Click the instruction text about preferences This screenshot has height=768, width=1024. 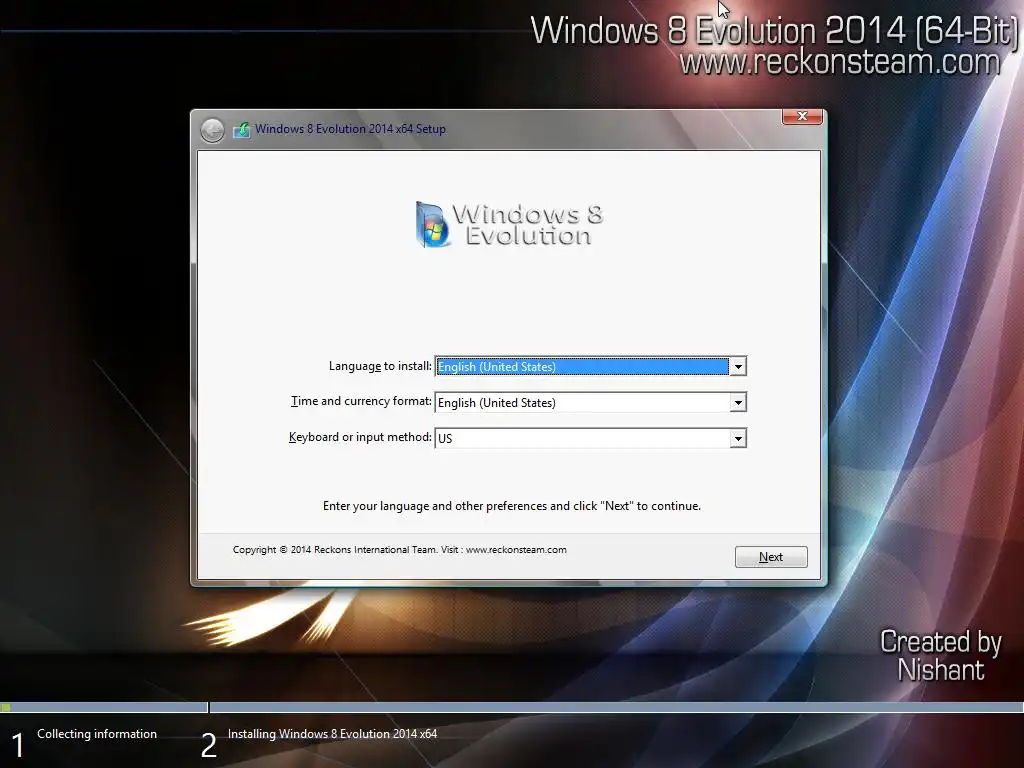[511, 506]
